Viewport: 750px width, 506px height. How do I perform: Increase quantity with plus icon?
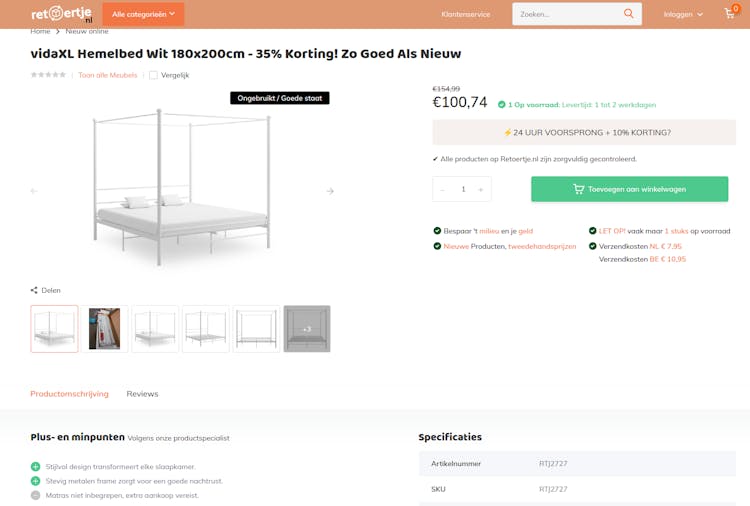[x=480, y=189]
